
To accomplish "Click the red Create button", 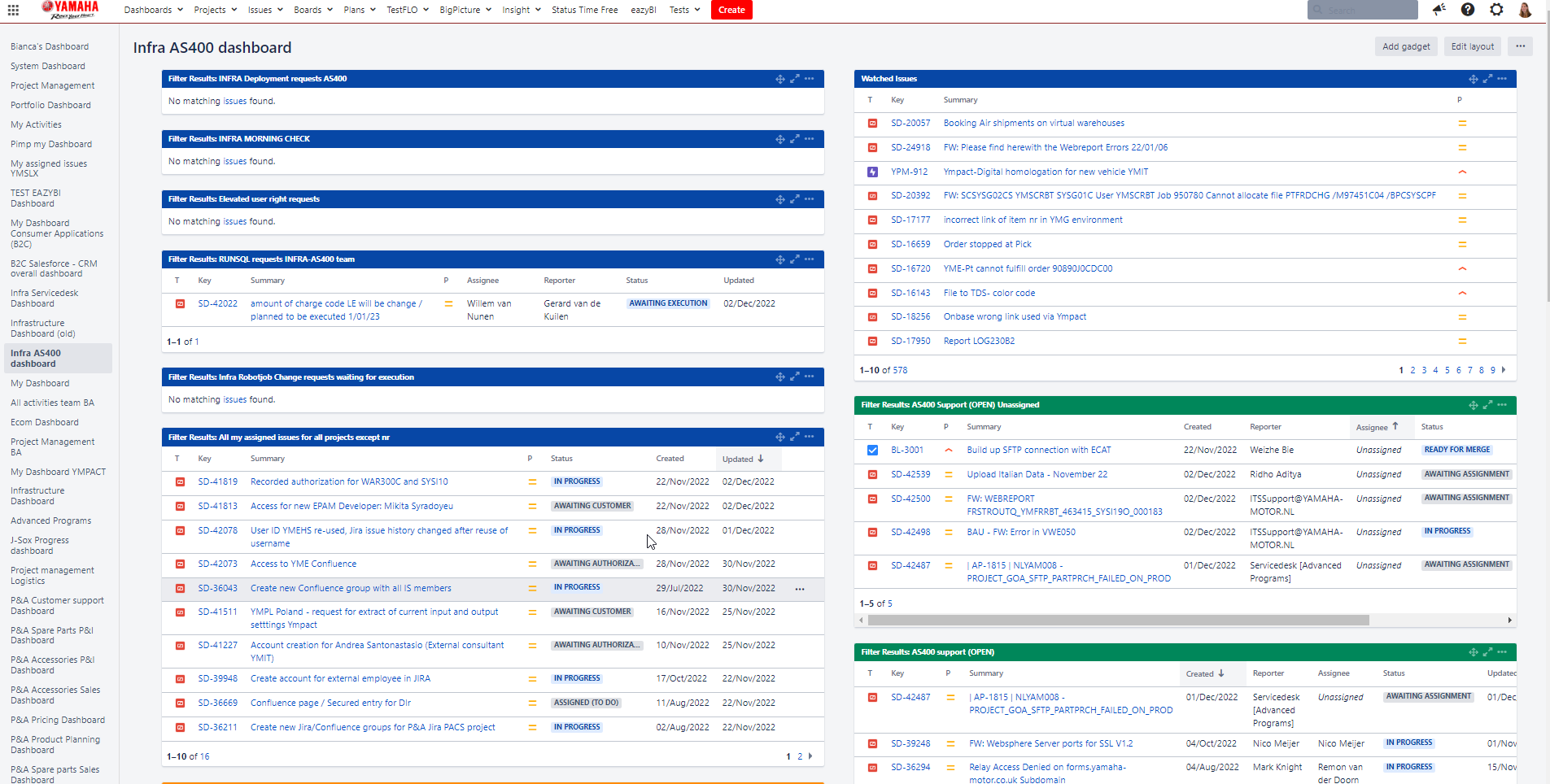I will coord(731,10).
